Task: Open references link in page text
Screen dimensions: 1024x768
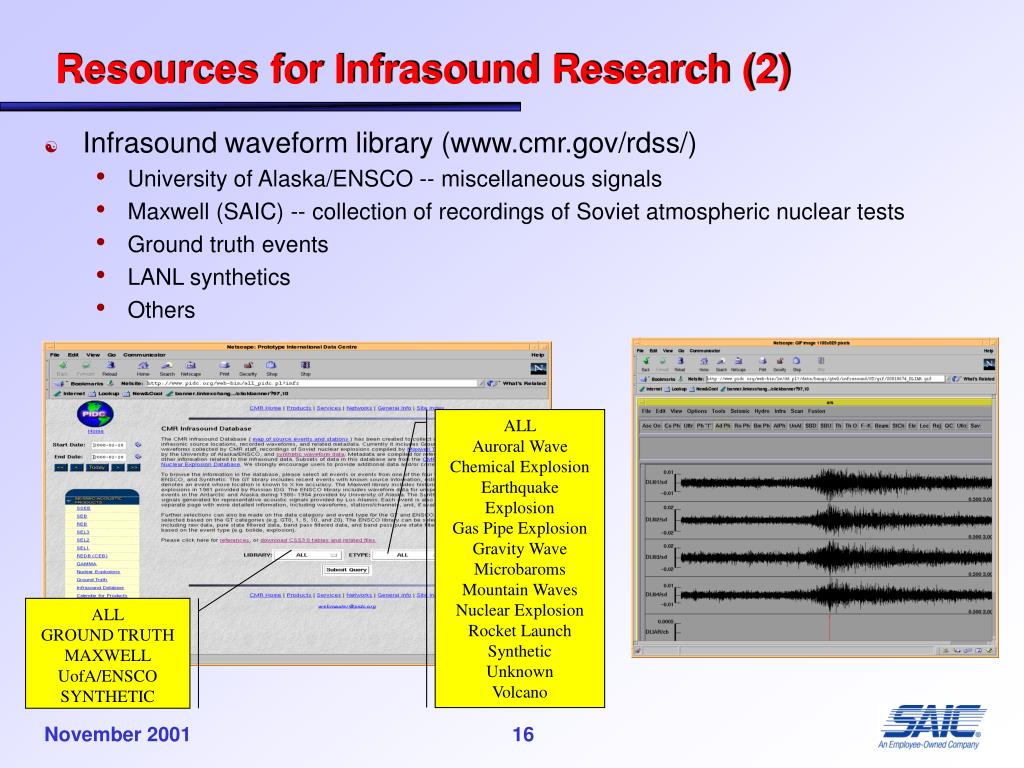Action: tap(234, 540)
